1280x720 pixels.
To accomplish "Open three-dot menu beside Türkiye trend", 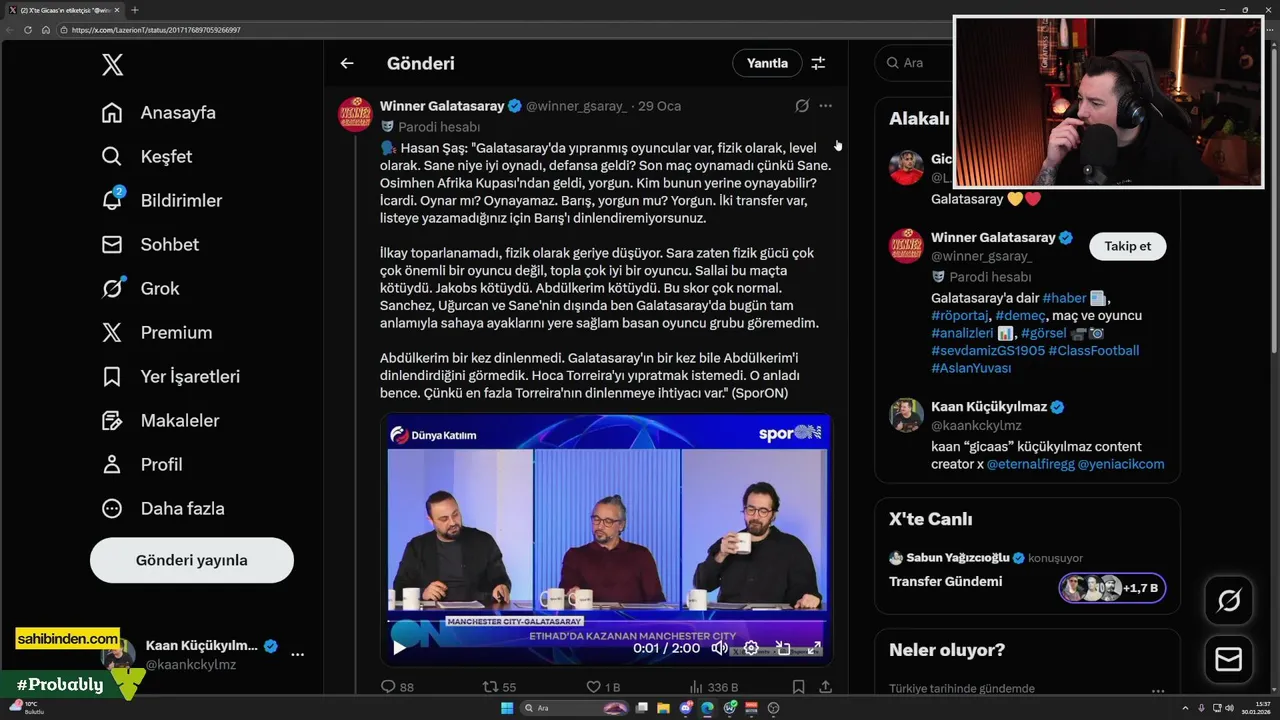I will (x=1158, y=690).
